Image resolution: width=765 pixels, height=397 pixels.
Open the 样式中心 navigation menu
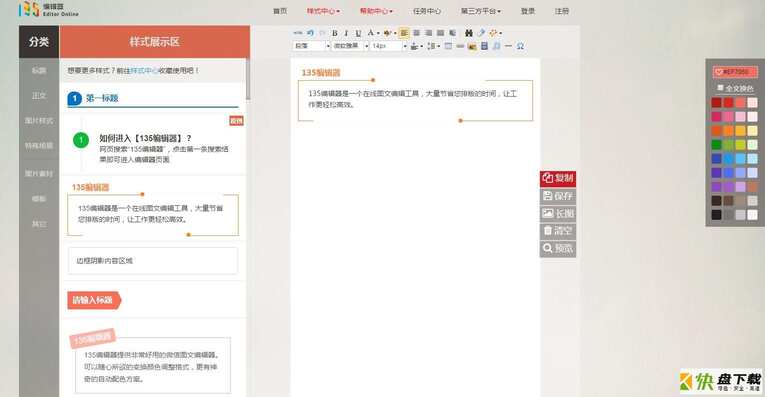[x=323, y=11]
